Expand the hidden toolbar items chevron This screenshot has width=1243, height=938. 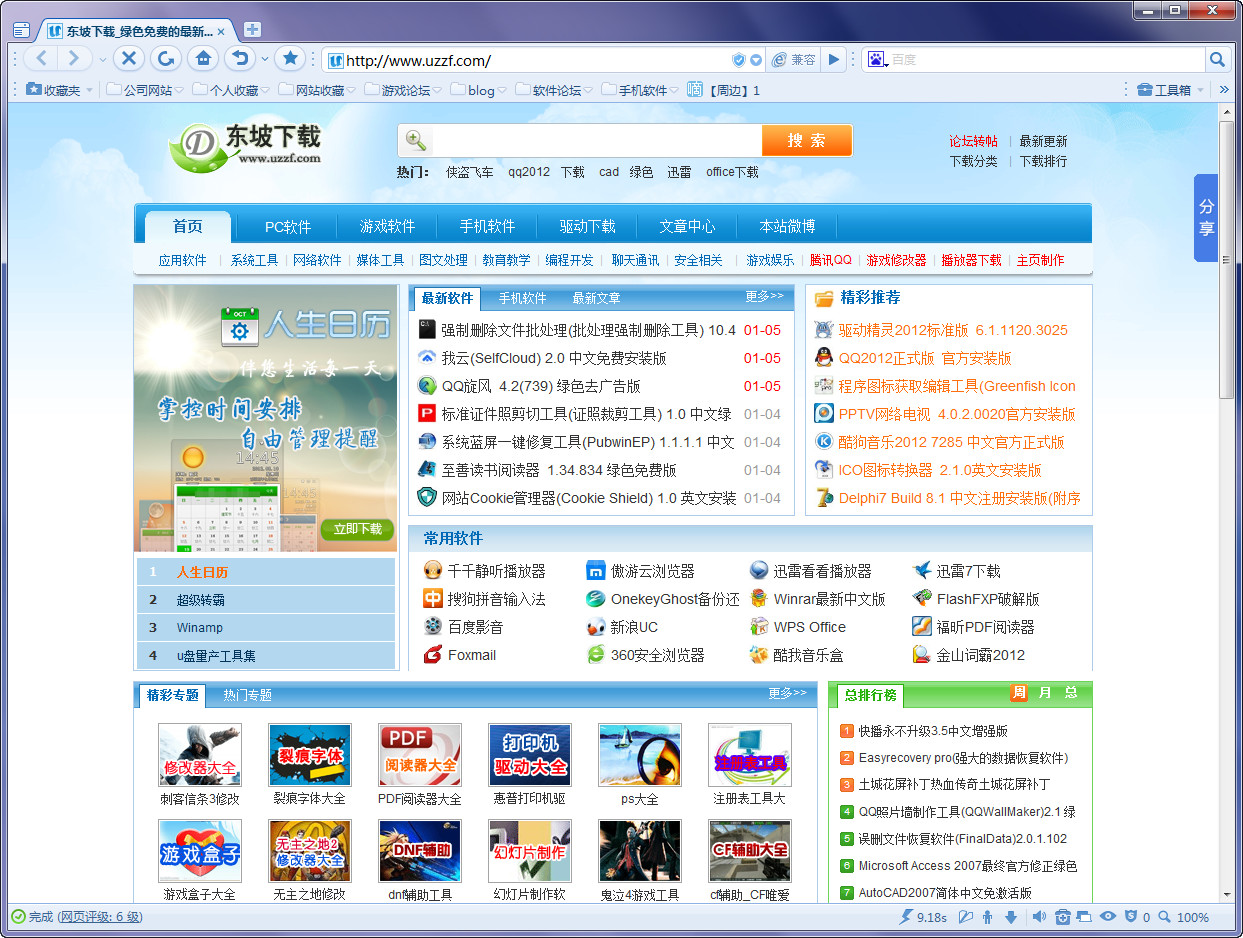pos(1224,90)
